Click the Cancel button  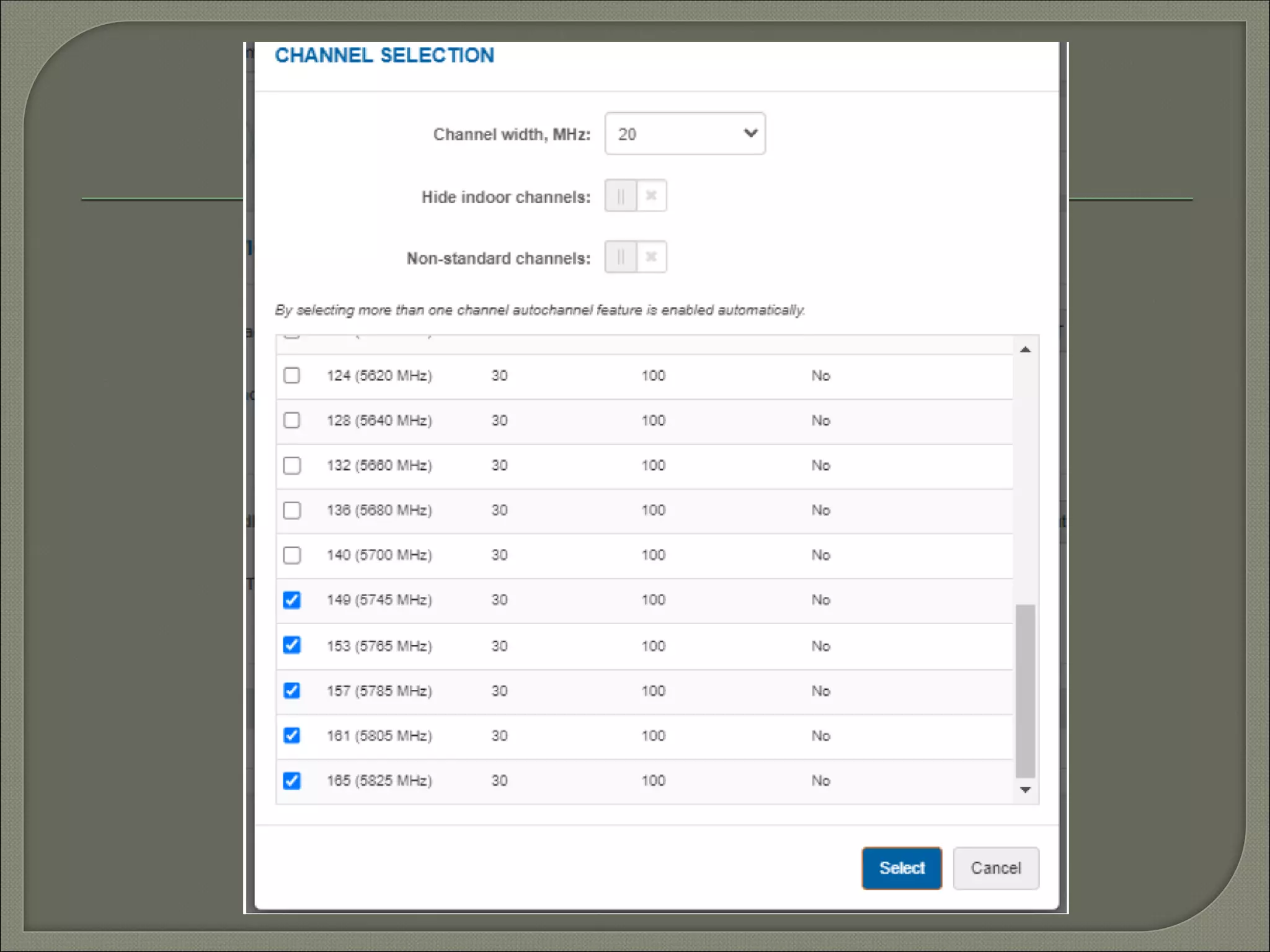click(x=995, y=868)
